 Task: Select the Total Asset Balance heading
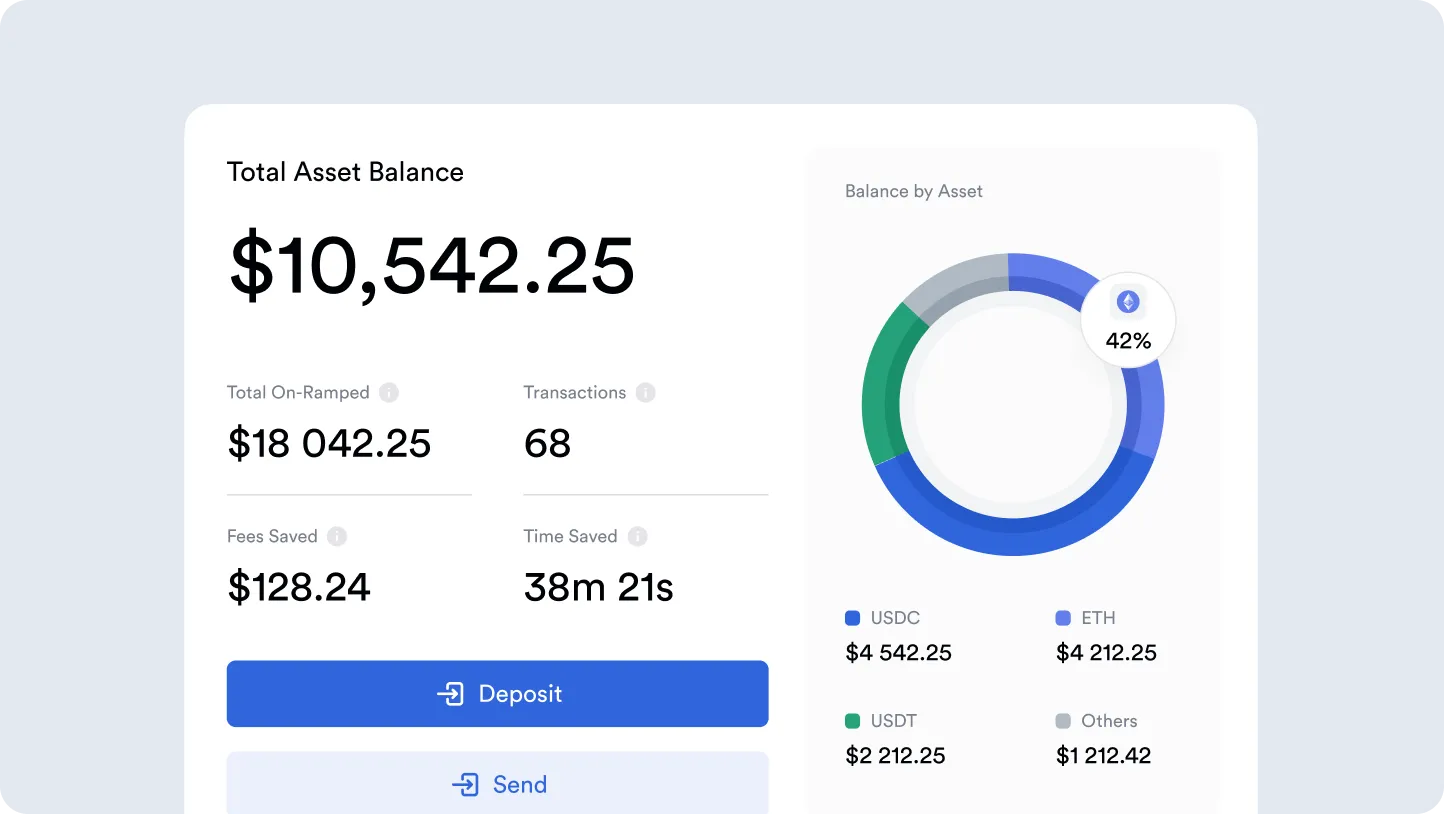coord(345,171)
